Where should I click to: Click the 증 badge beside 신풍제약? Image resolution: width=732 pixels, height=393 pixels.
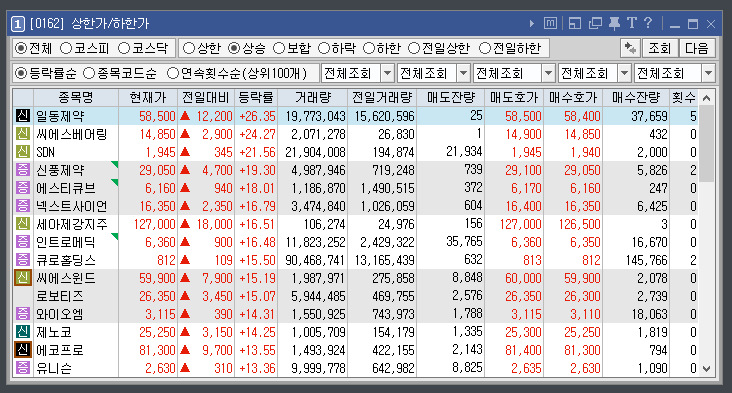[23, 170]
